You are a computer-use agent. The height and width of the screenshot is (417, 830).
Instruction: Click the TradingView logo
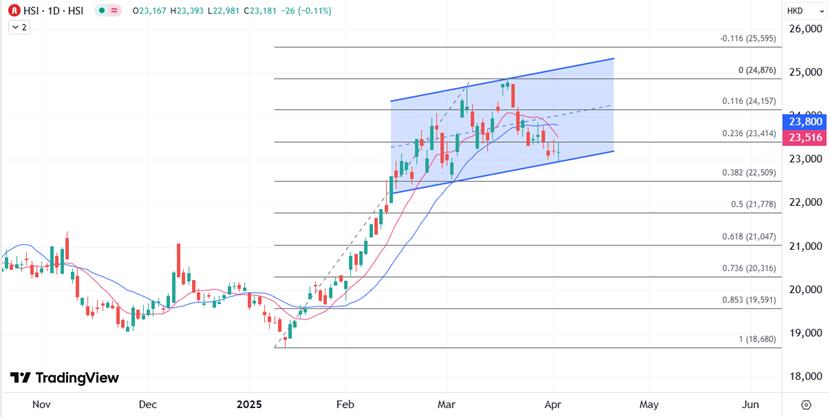click(64, 378)
